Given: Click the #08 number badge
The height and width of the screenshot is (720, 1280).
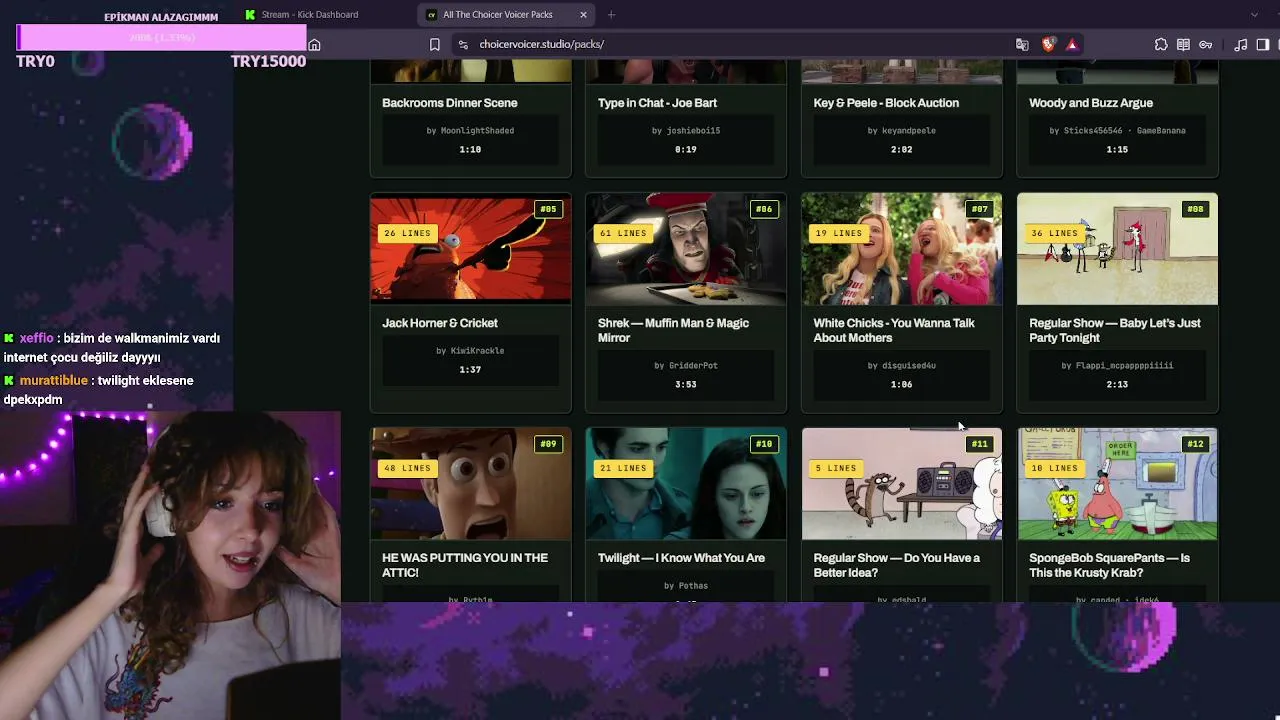Looking at the screenshot, I should (1195, 209).
